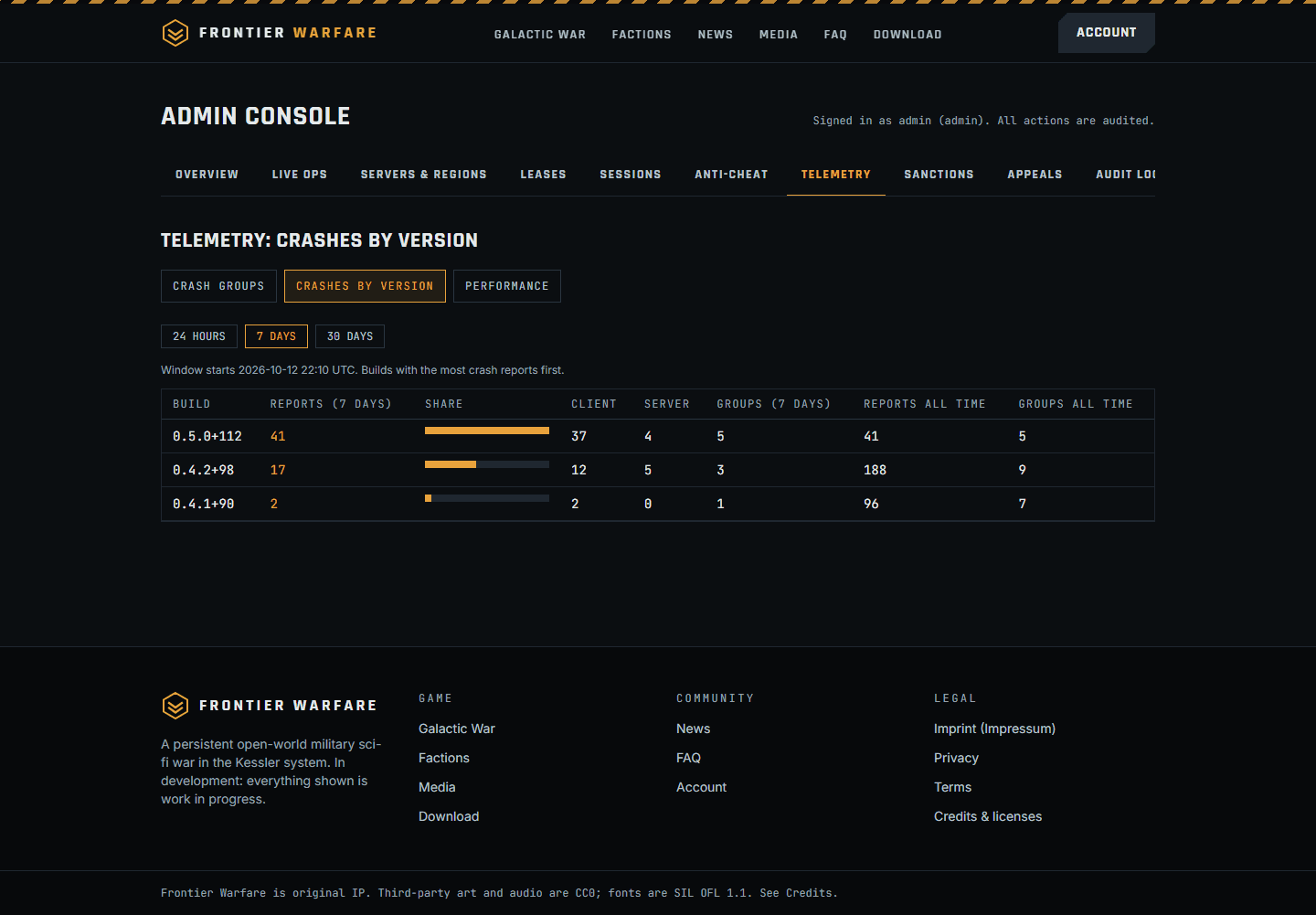The width and height of the screenshot is (1316, 915).
Task: Open the Factions nav item
Action: tap(642, 35)
